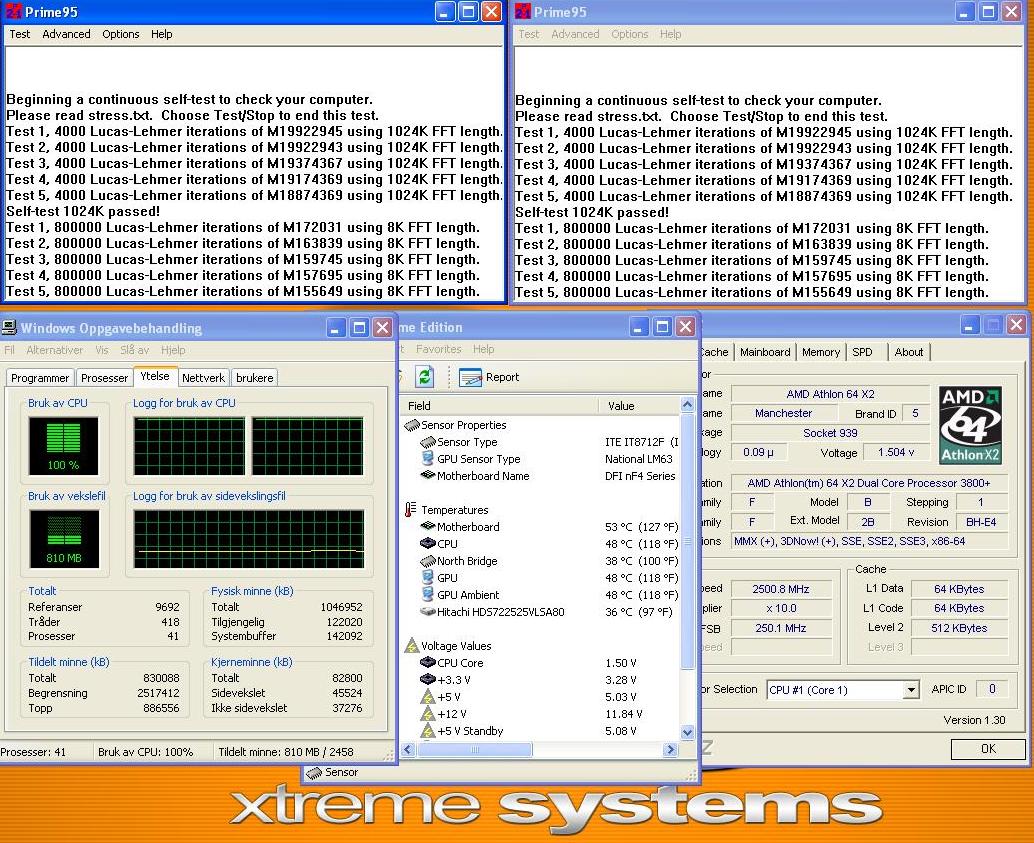Click the green Refresh icon in sensor toolbar
The width and height of the screenshot is (1034, 843).
(x=425, y=377)
